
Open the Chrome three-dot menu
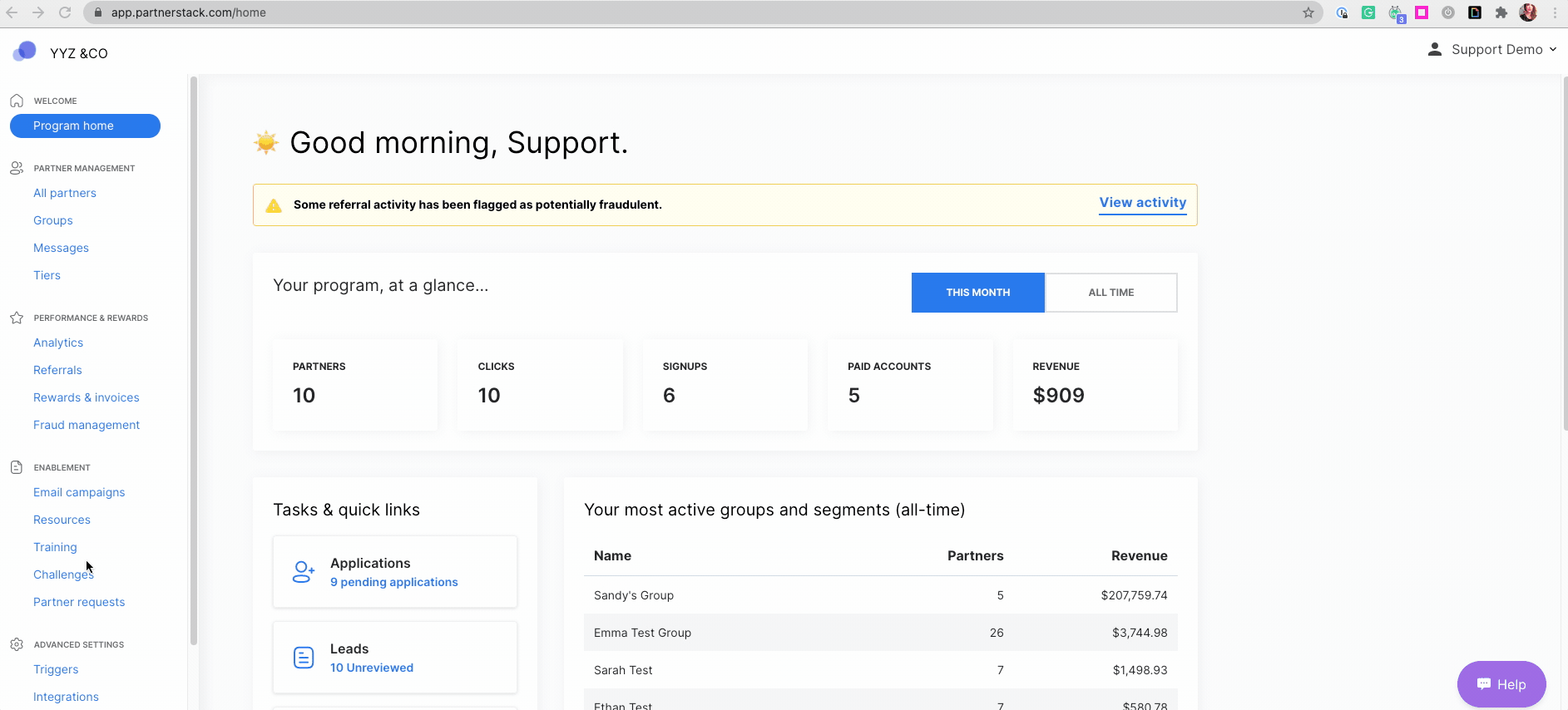click(x=1555, y=12)
